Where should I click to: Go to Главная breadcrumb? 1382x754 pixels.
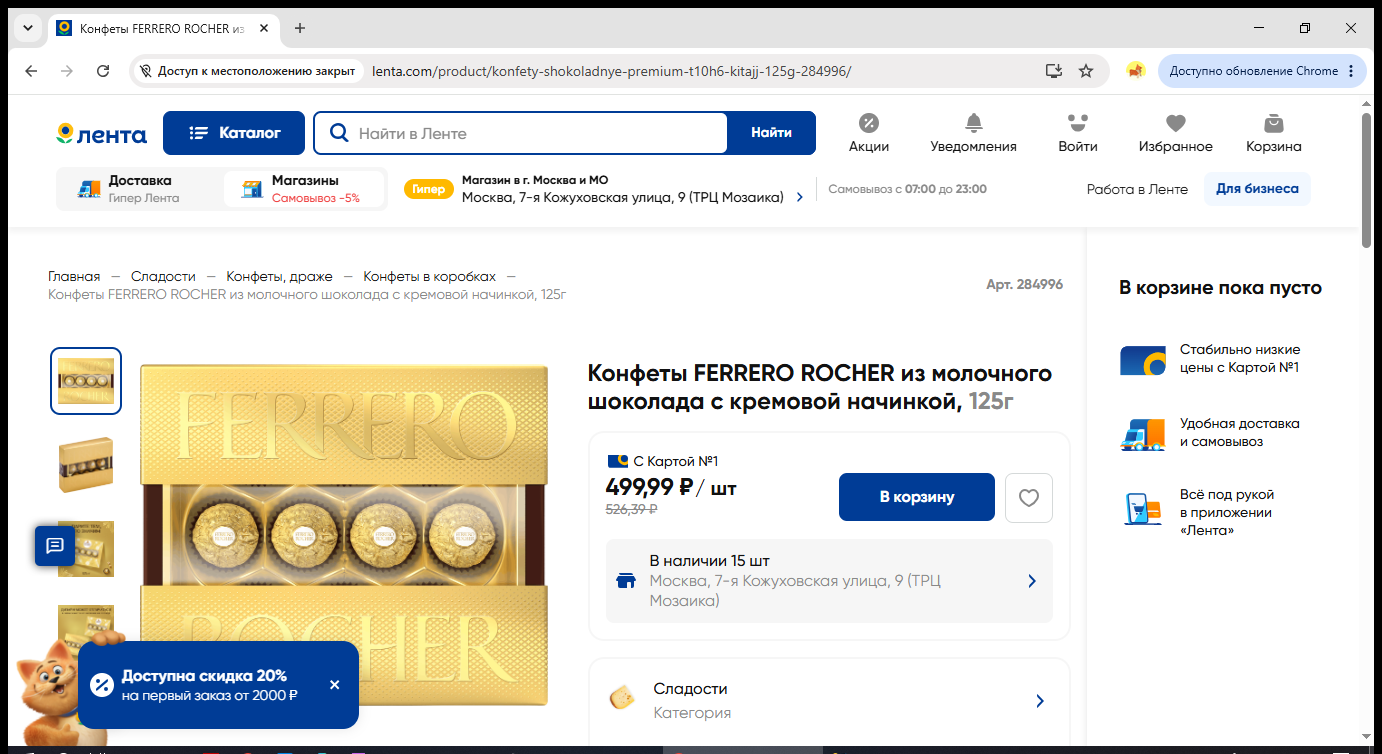(74, 276)
